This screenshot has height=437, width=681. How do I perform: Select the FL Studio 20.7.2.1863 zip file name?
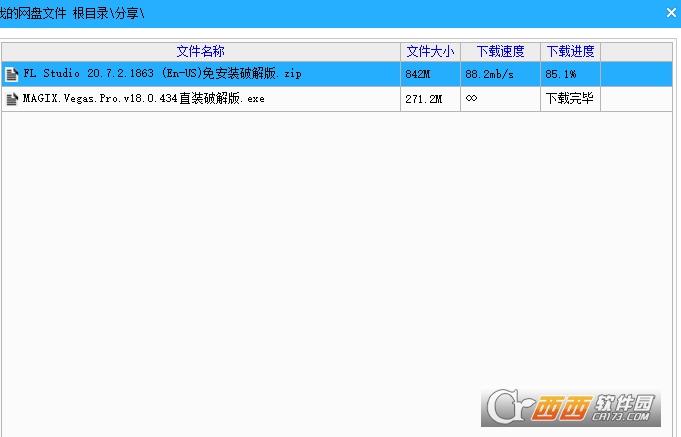pyautogui.click(x=162, y=73)
